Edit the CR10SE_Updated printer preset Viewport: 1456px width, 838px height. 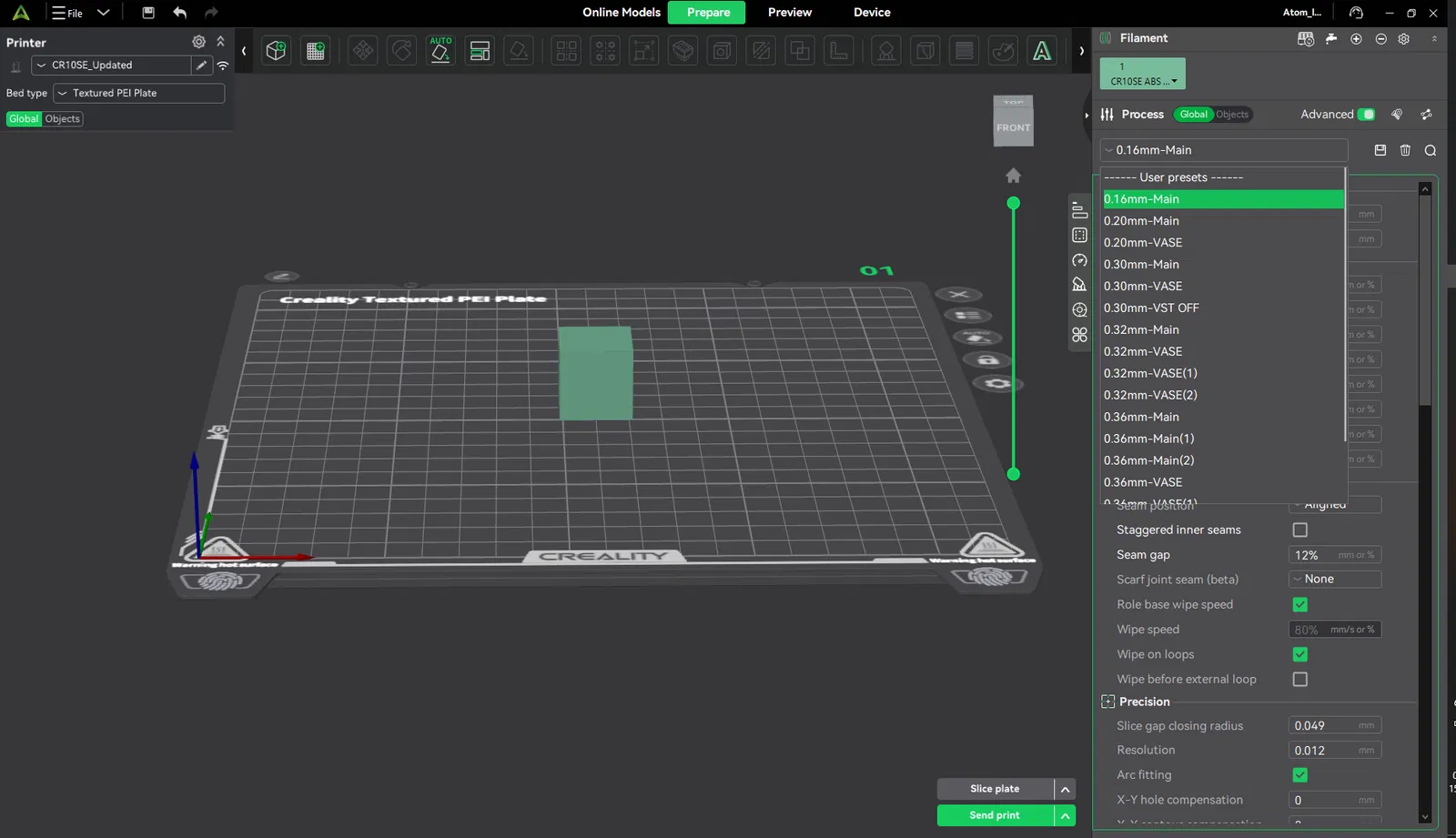(201, 66)
